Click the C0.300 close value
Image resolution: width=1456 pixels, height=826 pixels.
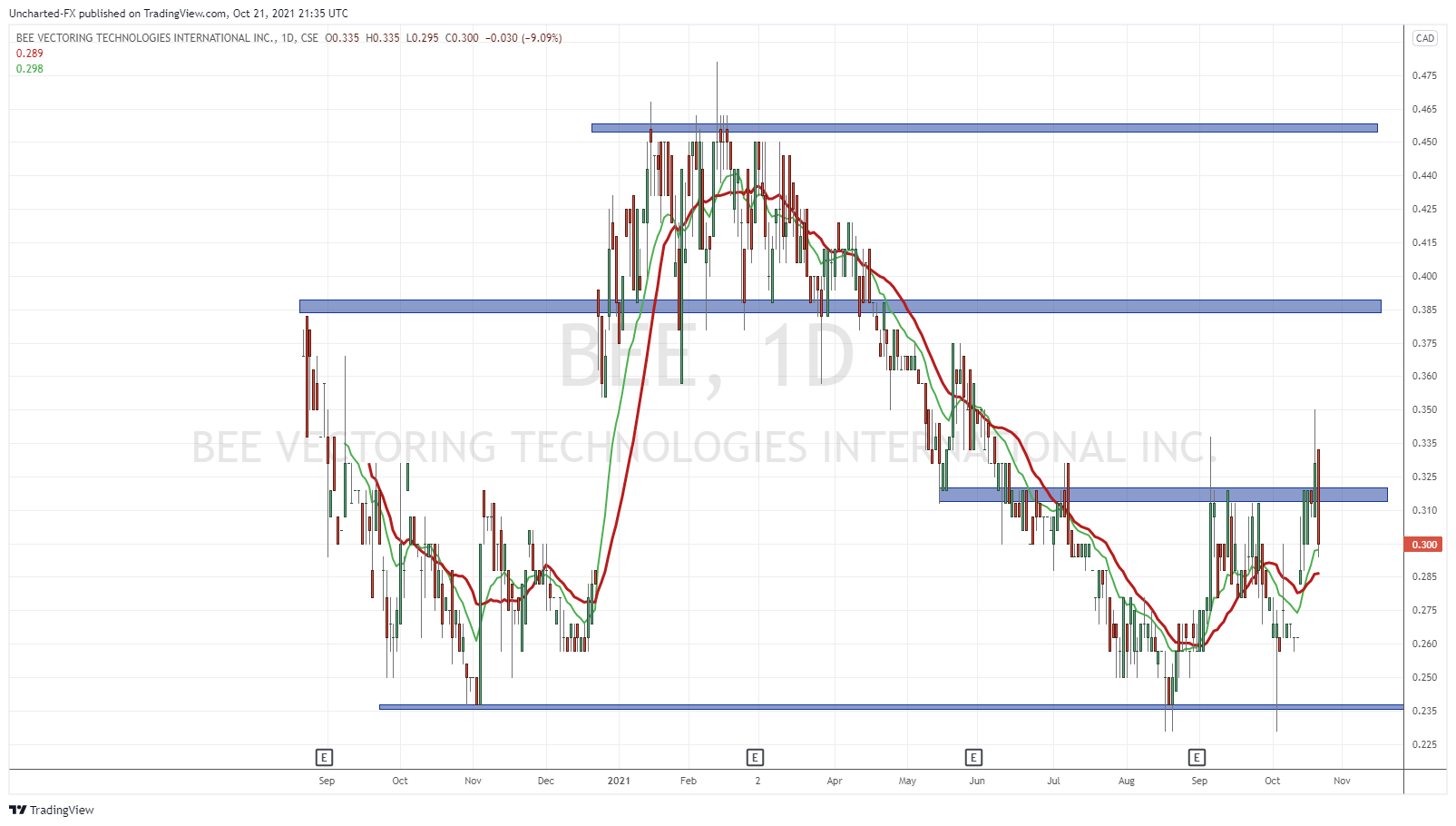click(x=462, y=38)
